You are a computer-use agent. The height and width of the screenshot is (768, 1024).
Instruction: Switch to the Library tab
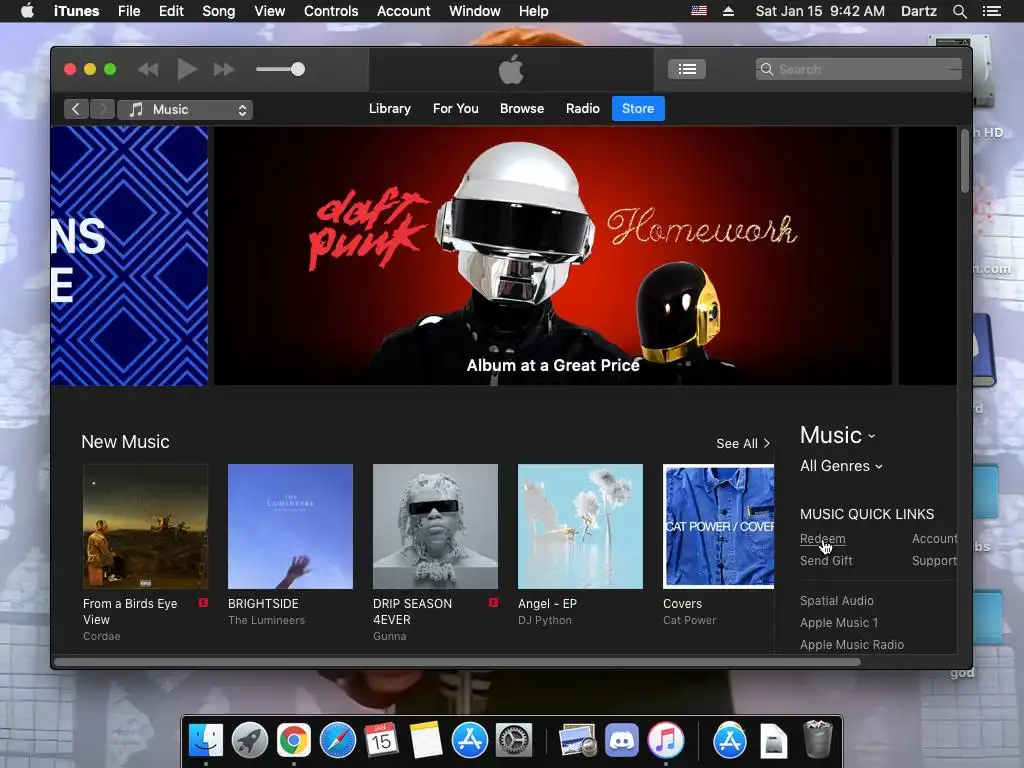coord(389,108)
